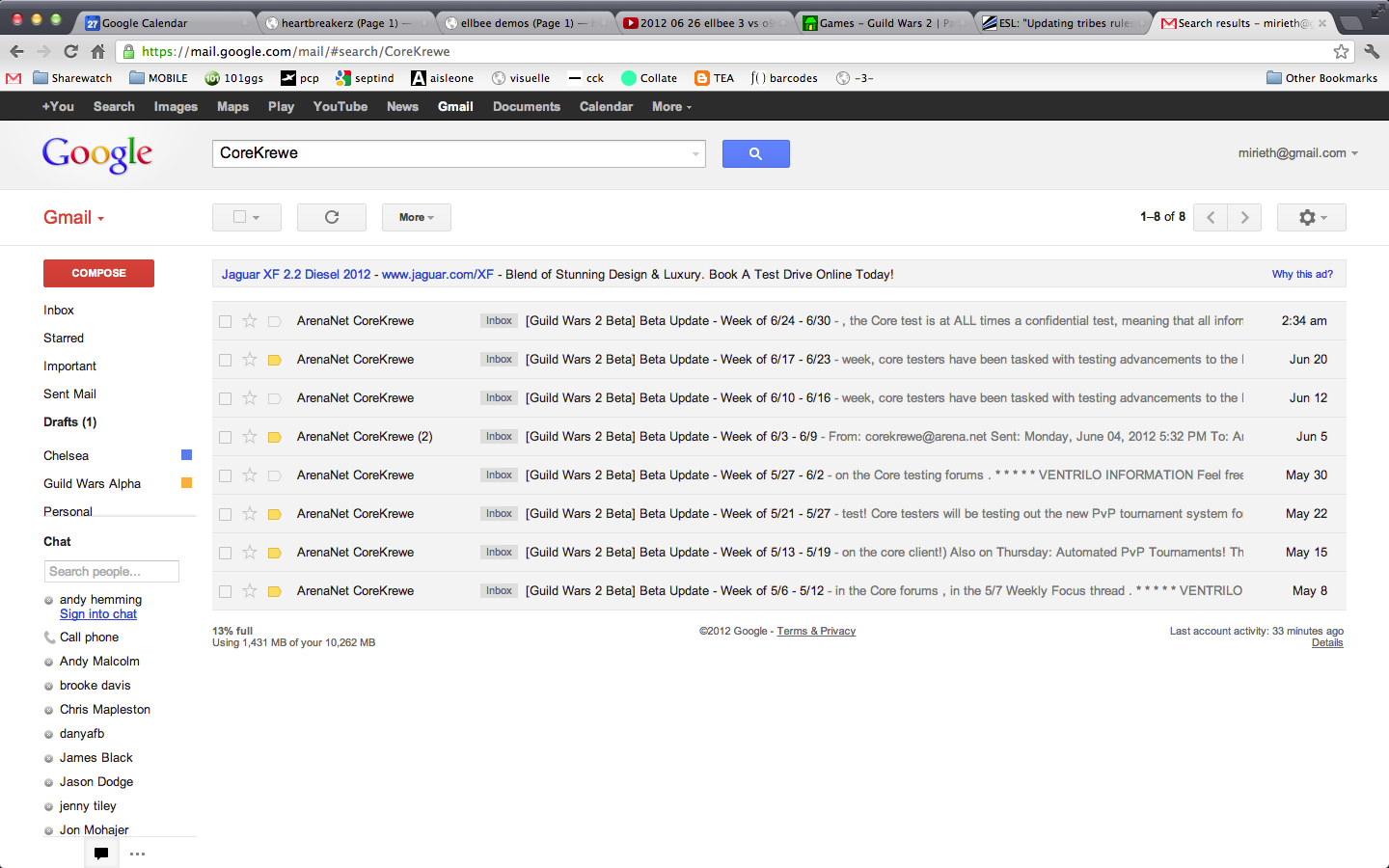This screenshot has height=868, width=1389.
Task: Check the box for Week of 6/17 - 6/23 email
Action: pyautogui.click(x=225, y=360)
